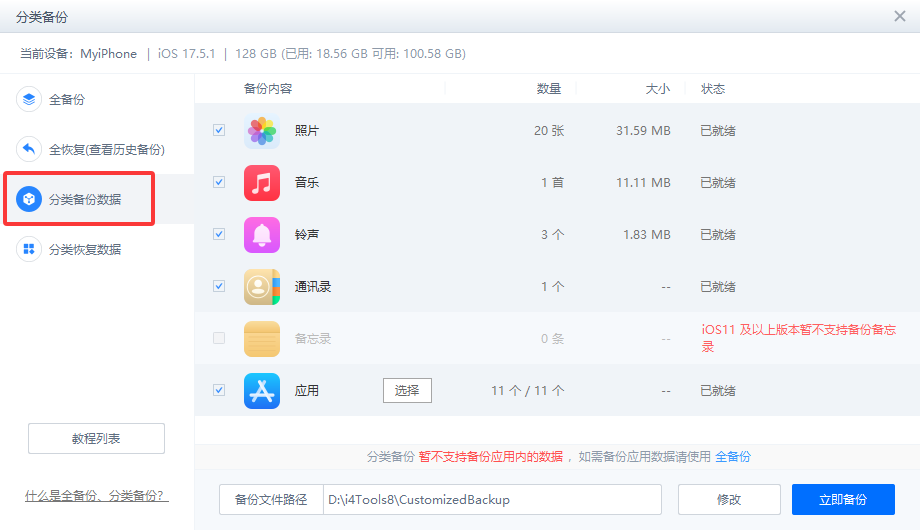The image size is (920, 530).
Task: Click the Contacts app icon
Action: click(x=262, y=287)
